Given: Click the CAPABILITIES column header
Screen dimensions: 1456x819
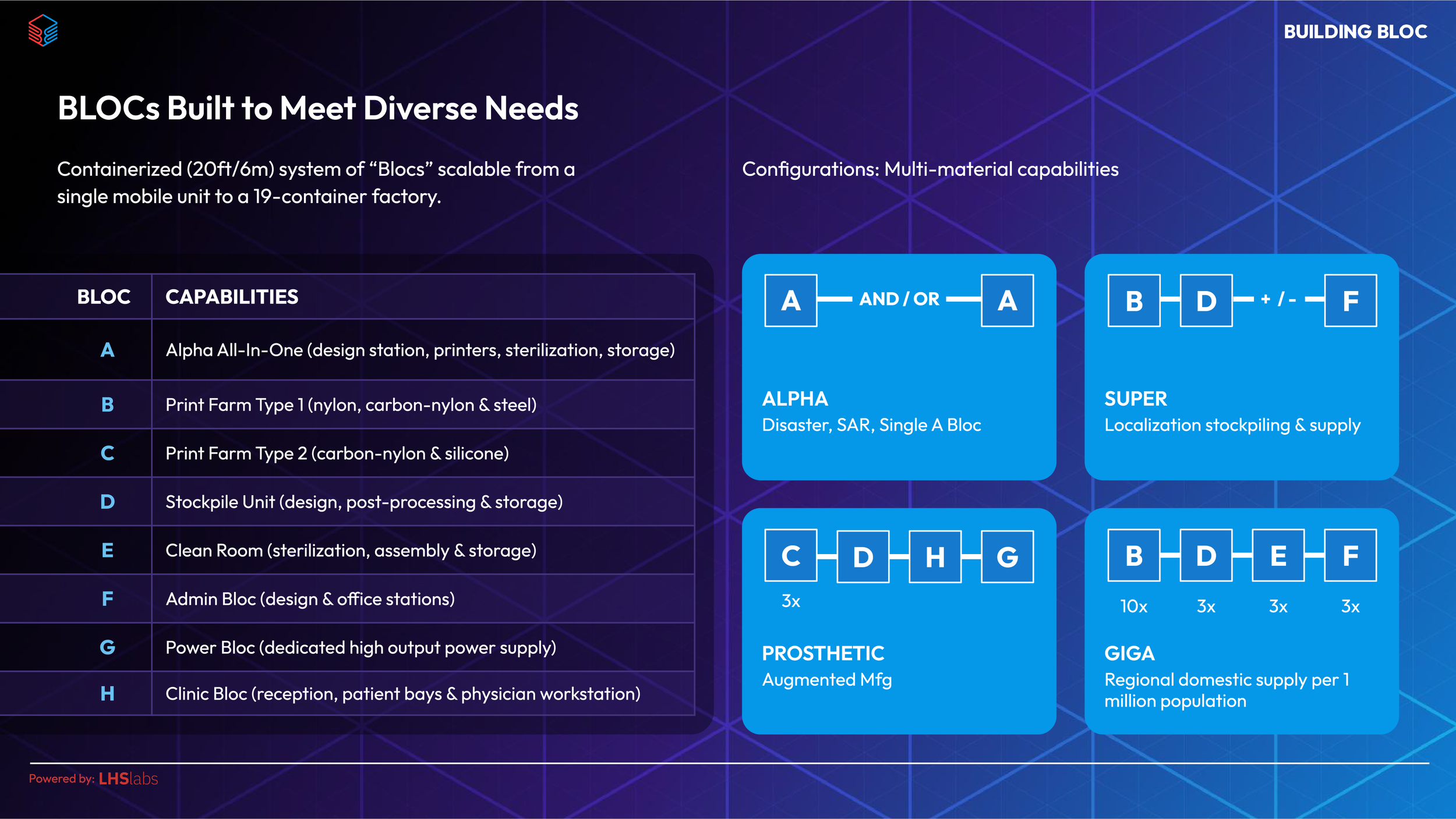Looking at the screenshot, I should (231, 297).
